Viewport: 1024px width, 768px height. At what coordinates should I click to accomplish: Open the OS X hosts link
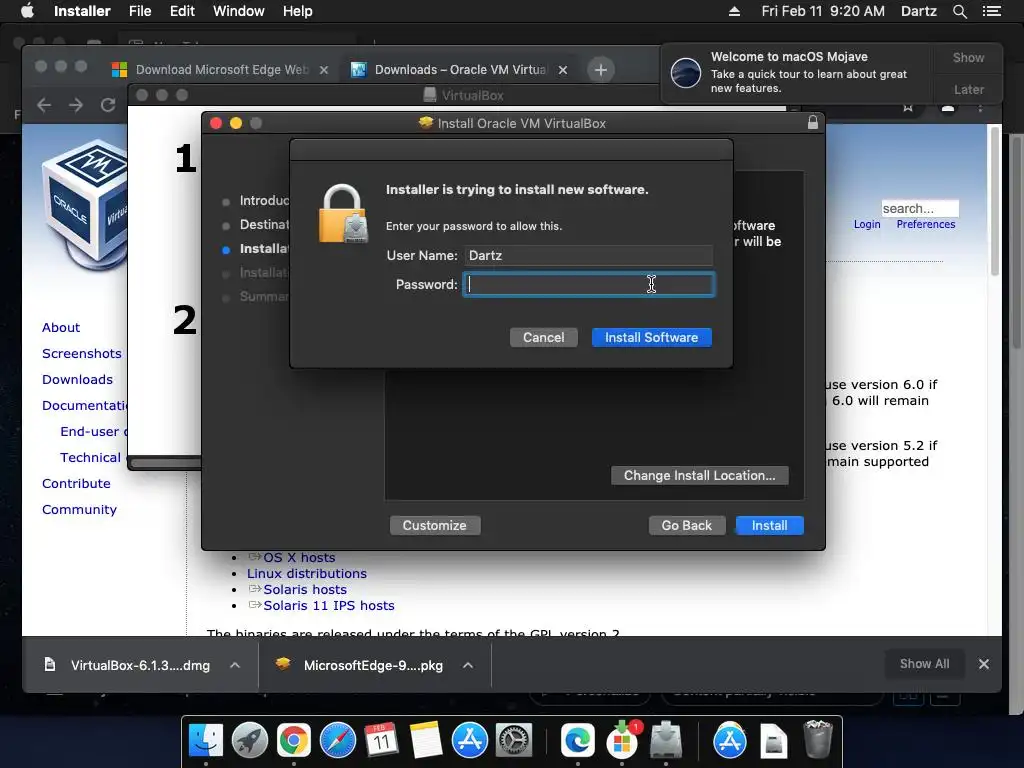tap(299, 558)
